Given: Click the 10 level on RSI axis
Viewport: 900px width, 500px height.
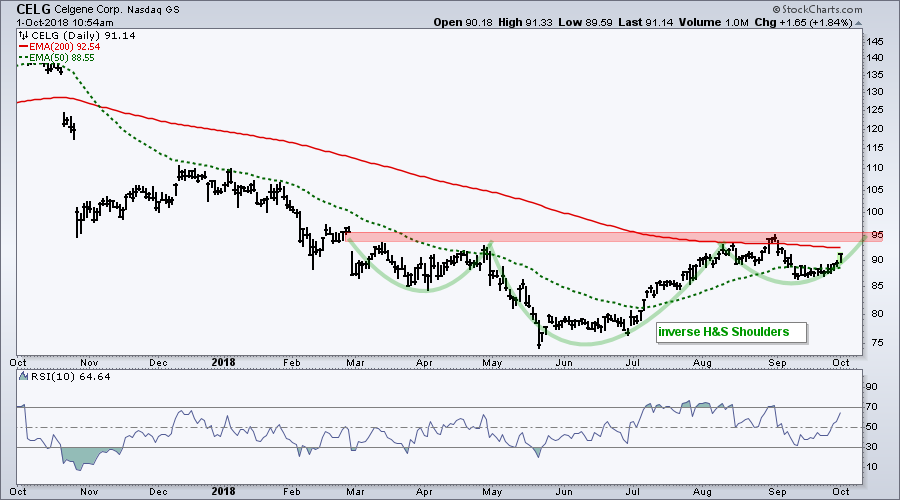Looking at the screenshot, I should [872, 467].
